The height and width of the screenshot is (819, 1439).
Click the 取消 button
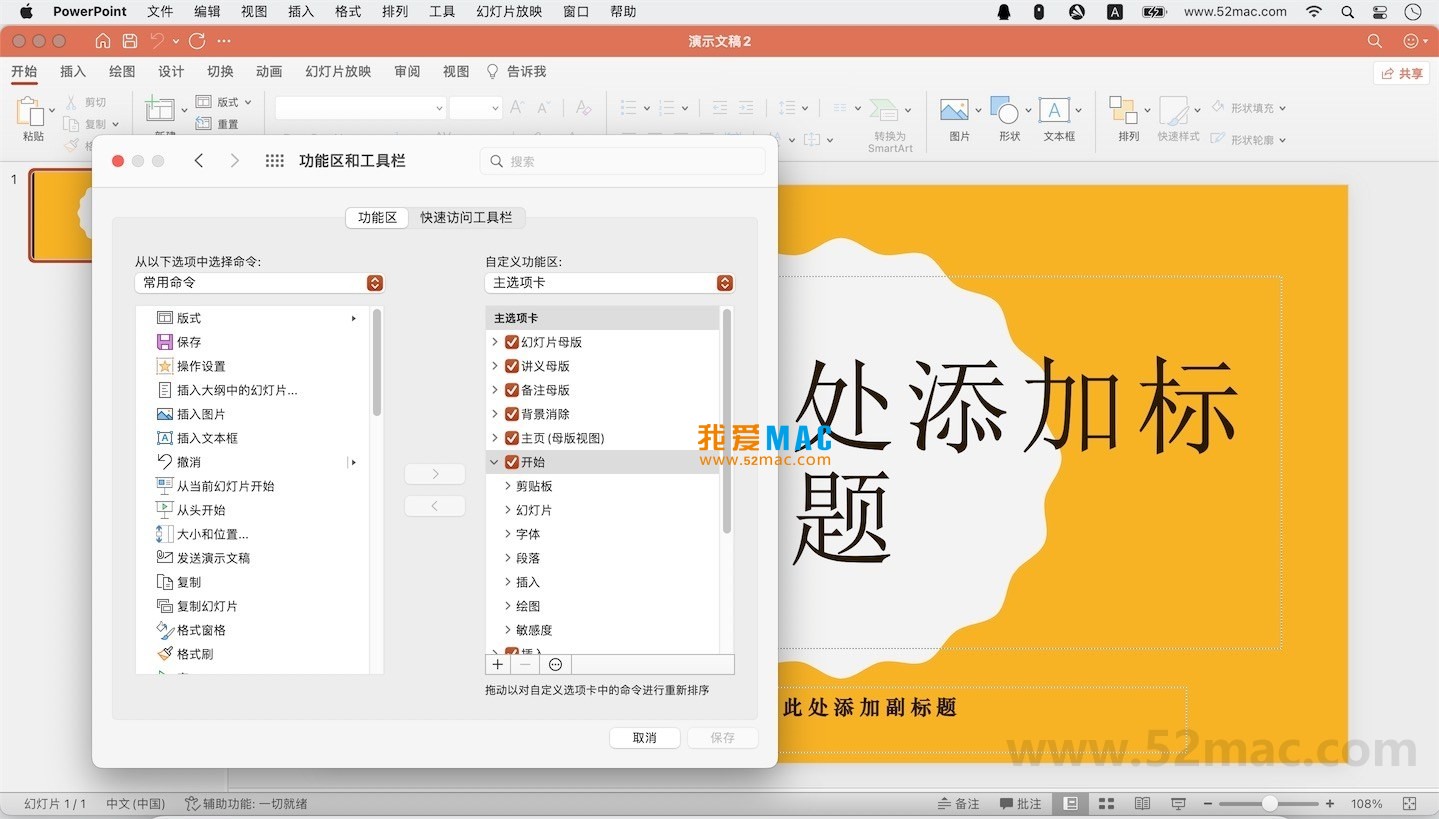pyautogui.click(x=645, y=738)
